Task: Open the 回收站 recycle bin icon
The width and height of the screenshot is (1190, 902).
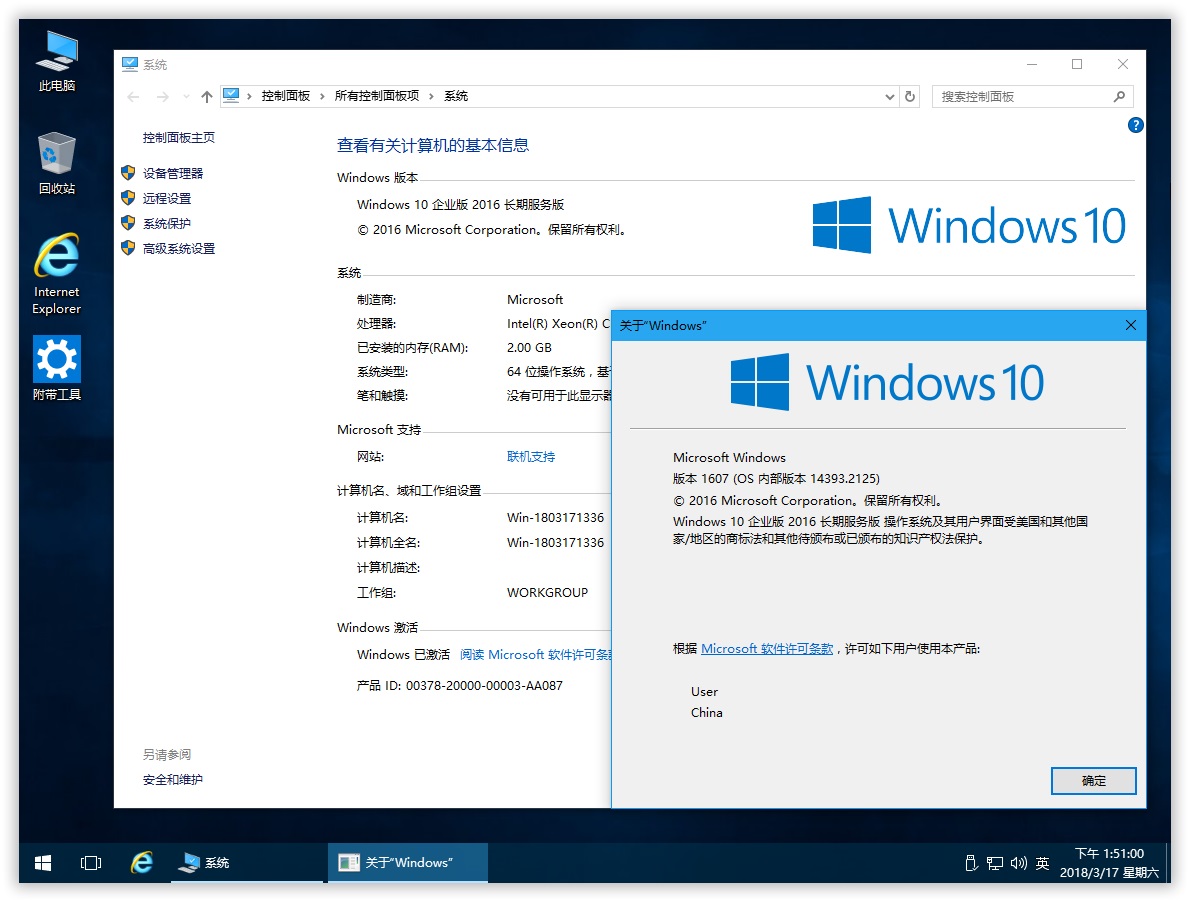Action: [57, 162]
